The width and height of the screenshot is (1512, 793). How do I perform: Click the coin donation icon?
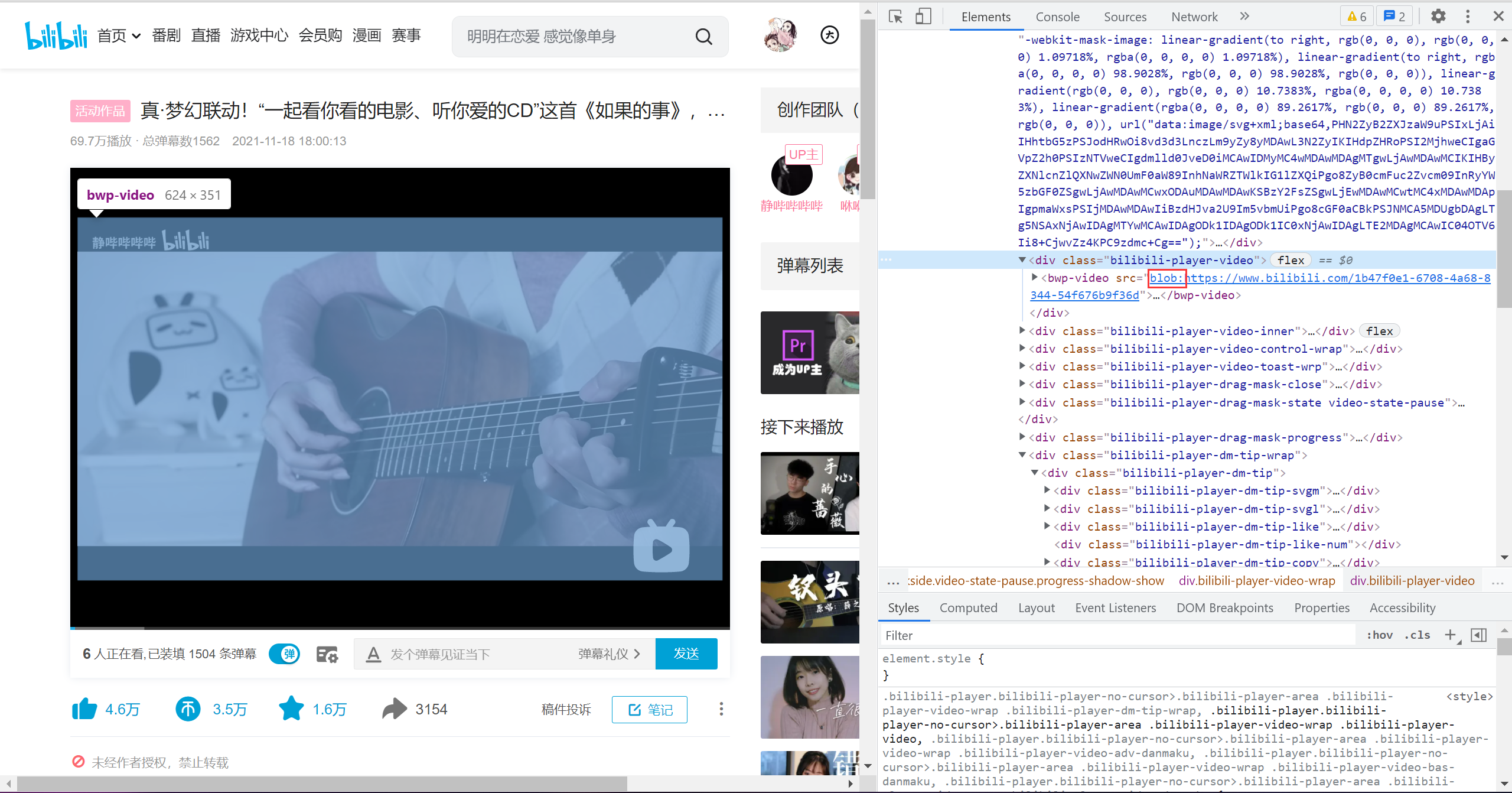[188, 709]
